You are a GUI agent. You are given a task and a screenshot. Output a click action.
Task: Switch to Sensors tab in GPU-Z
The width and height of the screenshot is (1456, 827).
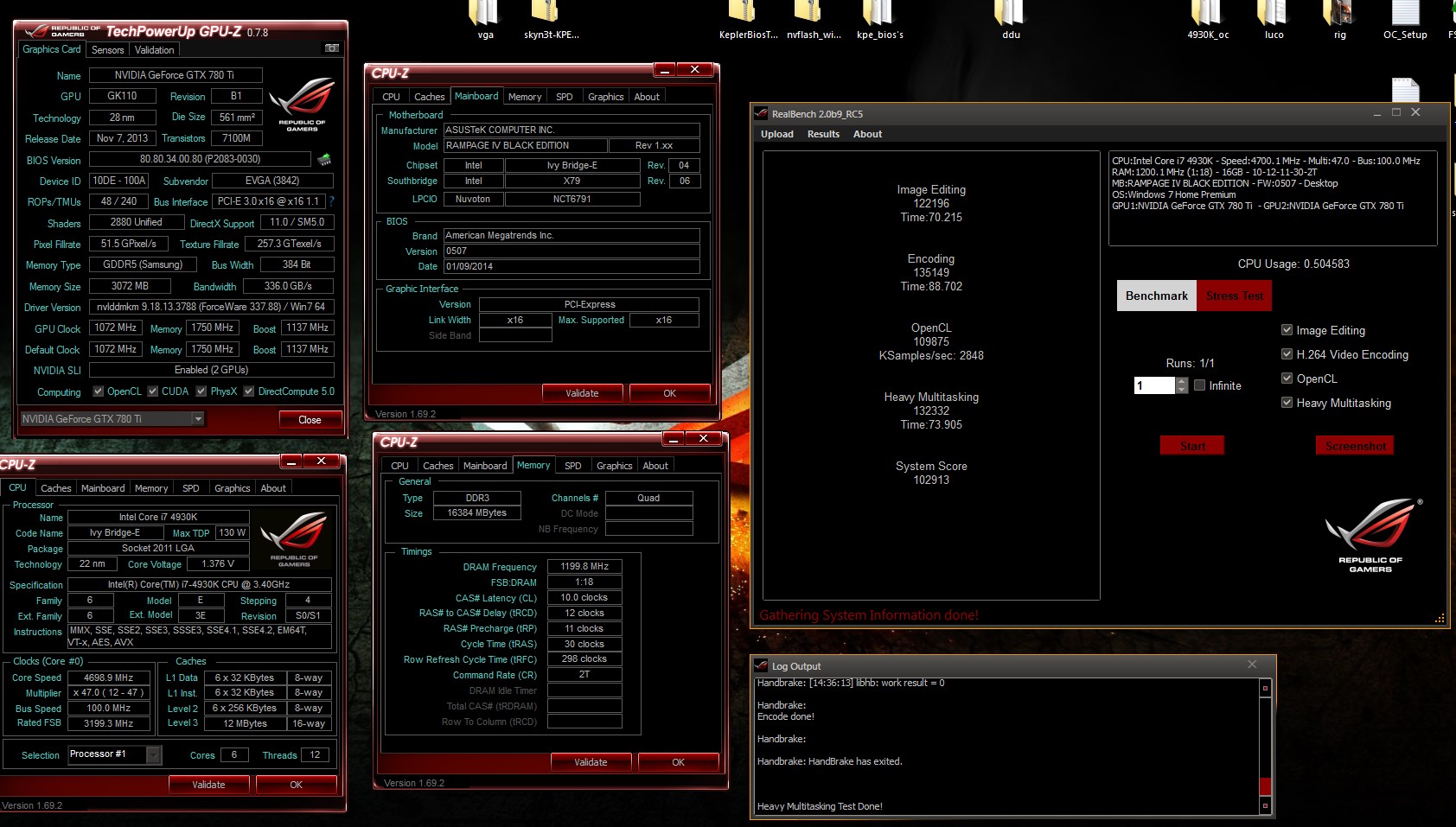(108, 50)
